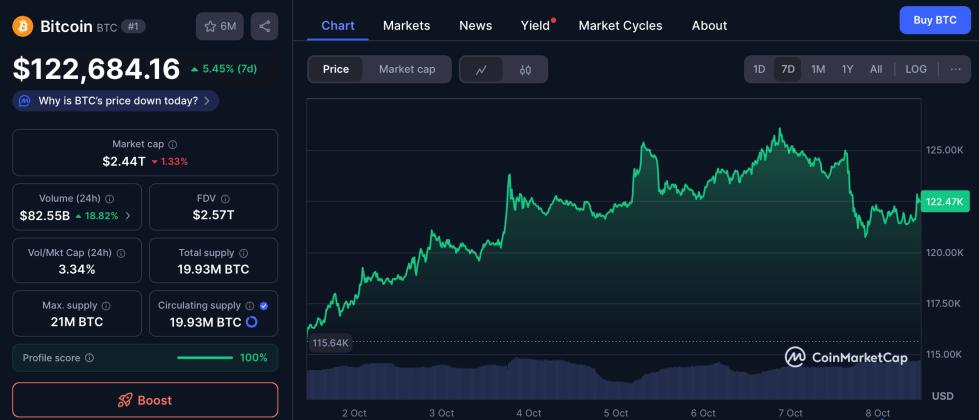The width and height of the screenshot is (979, 420).
Task: Switch to candlestick chart view
Action: pos(525,69)
